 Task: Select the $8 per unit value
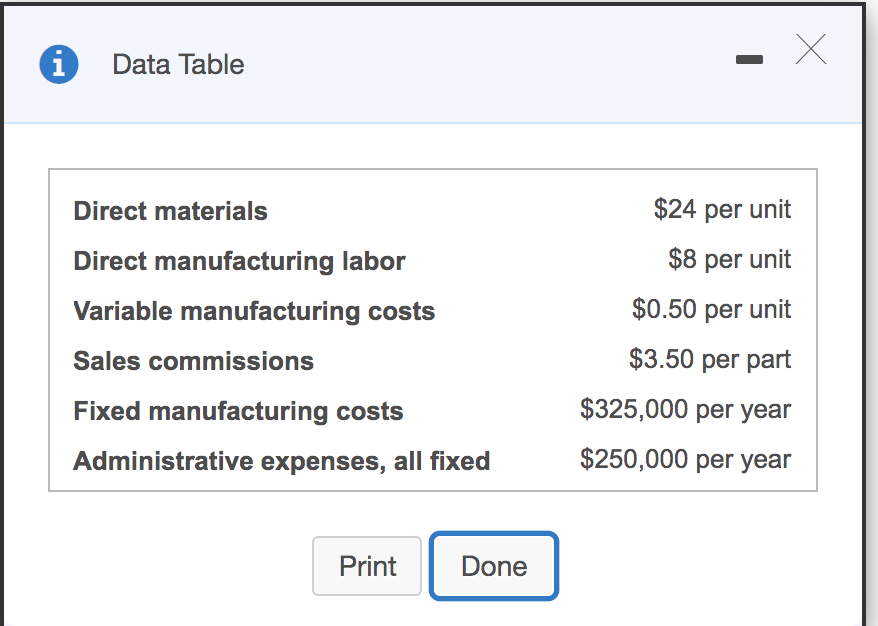click(729, 259)
